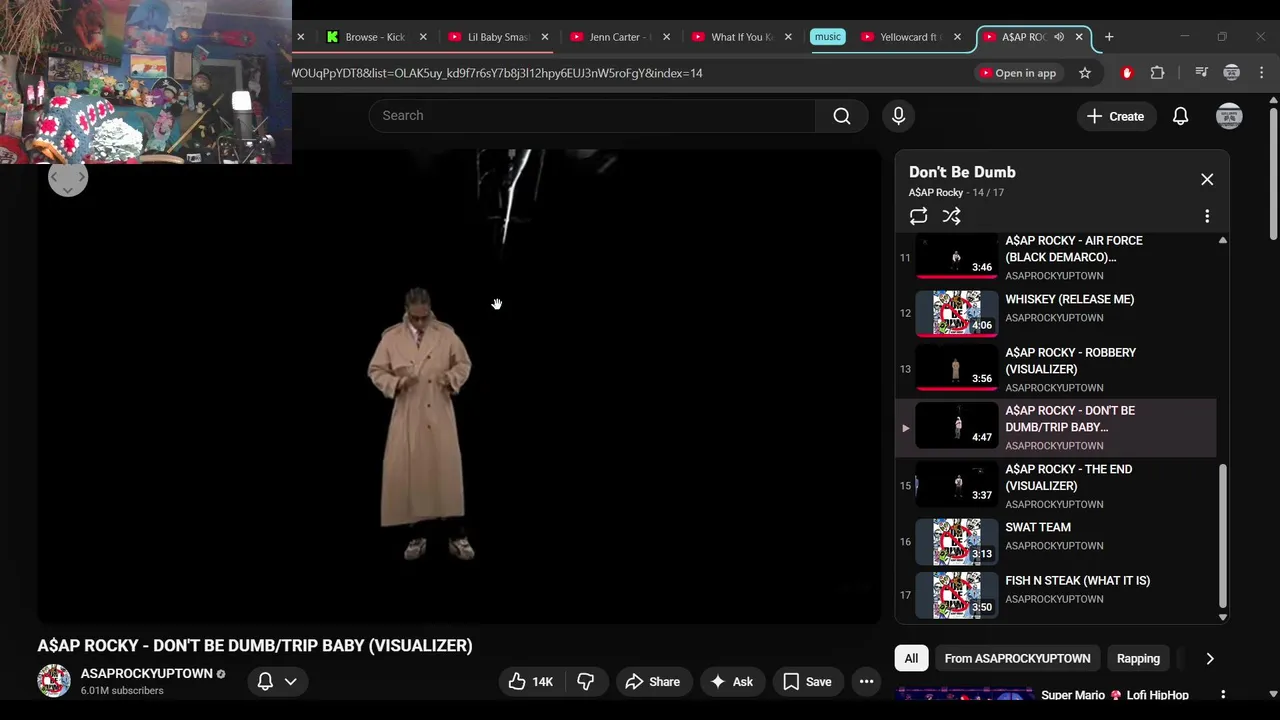Share the video
This screenshot has width=1280, height=720.
pyautogui.click(x=652, y=682)
